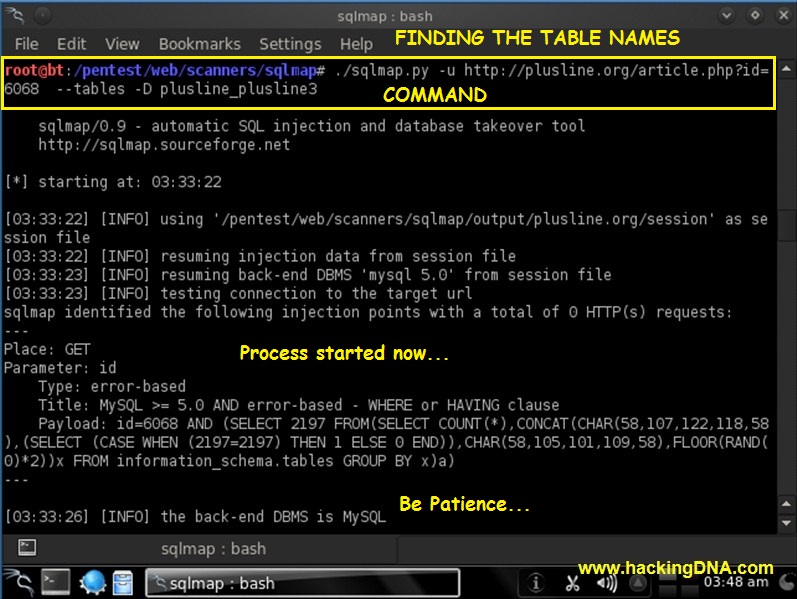Click the root@bt prompt text

[x=34, y=70]
